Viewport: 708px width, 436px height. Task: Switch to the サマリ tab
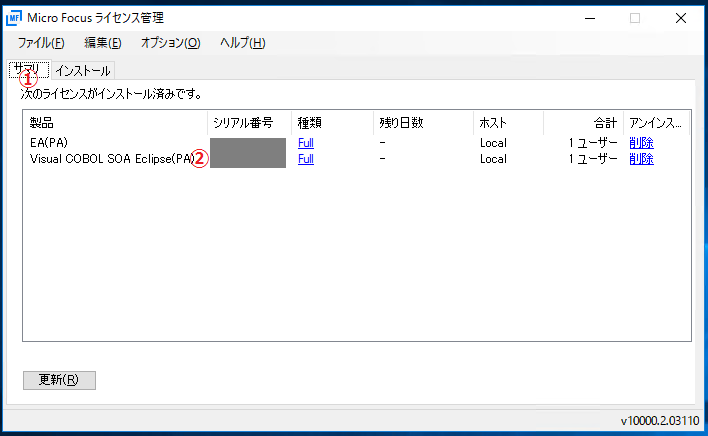pos(27,70)
